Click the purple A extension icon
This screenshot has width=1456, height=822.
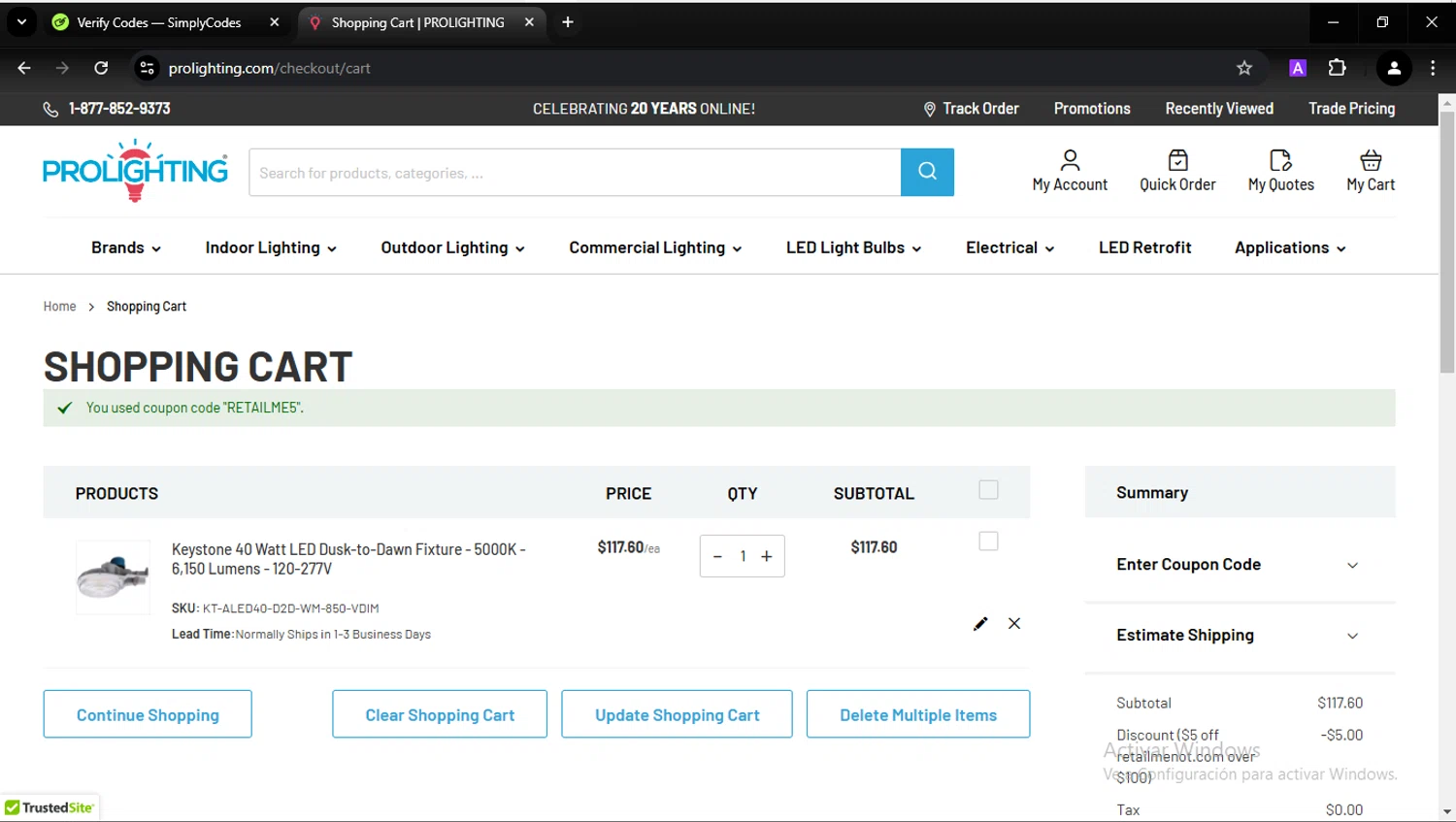[1298, 68]
